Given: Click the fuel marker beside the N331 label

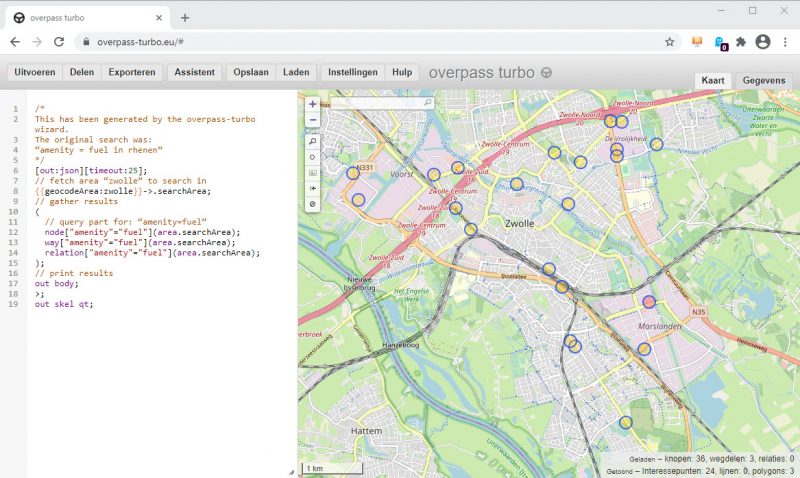Looking at the screenshot, I should [x=353, y=173].
